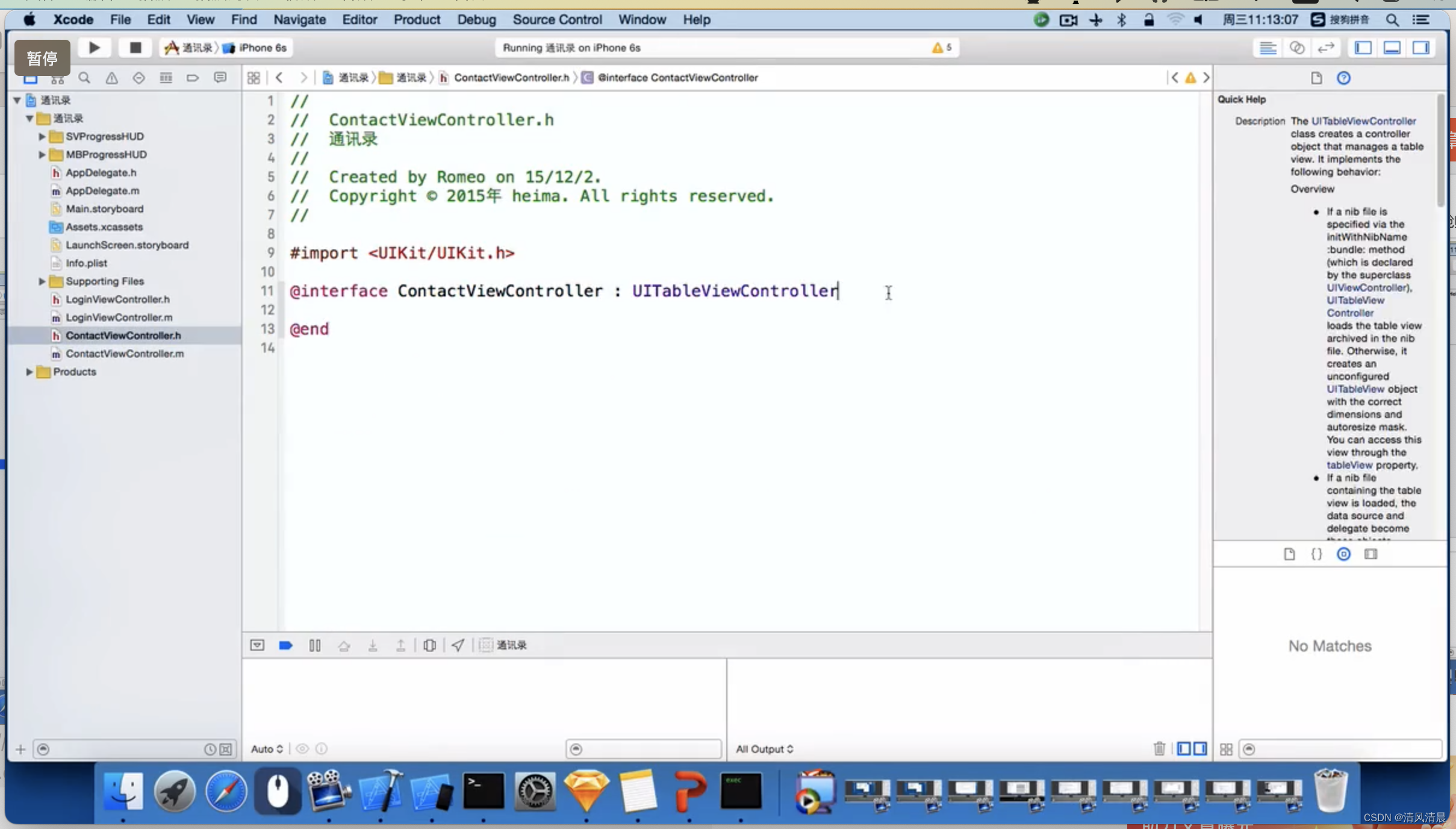Clear console with trash icon
The image size is (1456, 829).
coord(1159,749)
